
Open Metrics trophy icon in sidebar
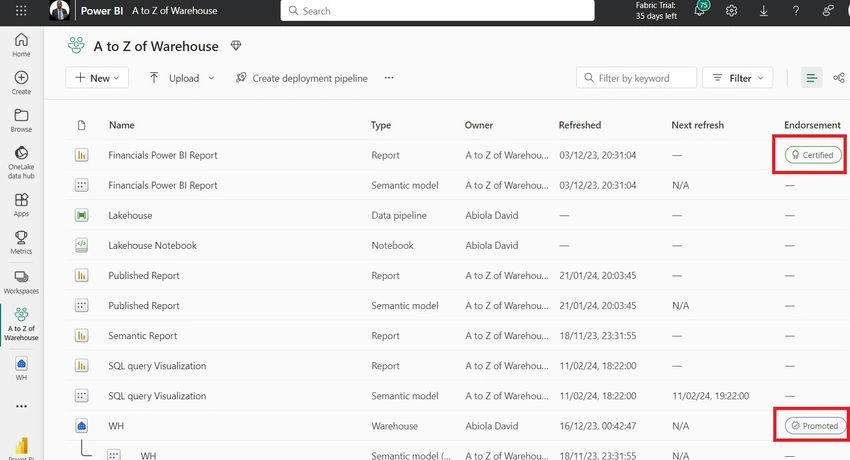(21, 242)
